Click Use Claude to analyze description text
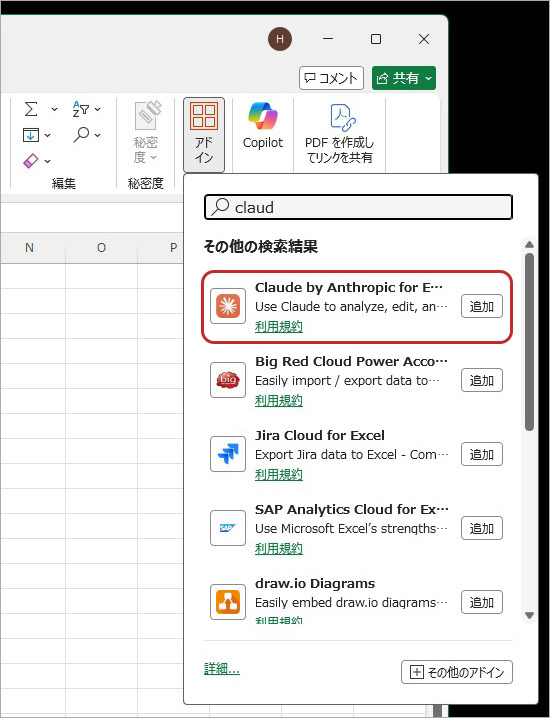The height and width of the screenshot is (718, 550). (351, 307)
